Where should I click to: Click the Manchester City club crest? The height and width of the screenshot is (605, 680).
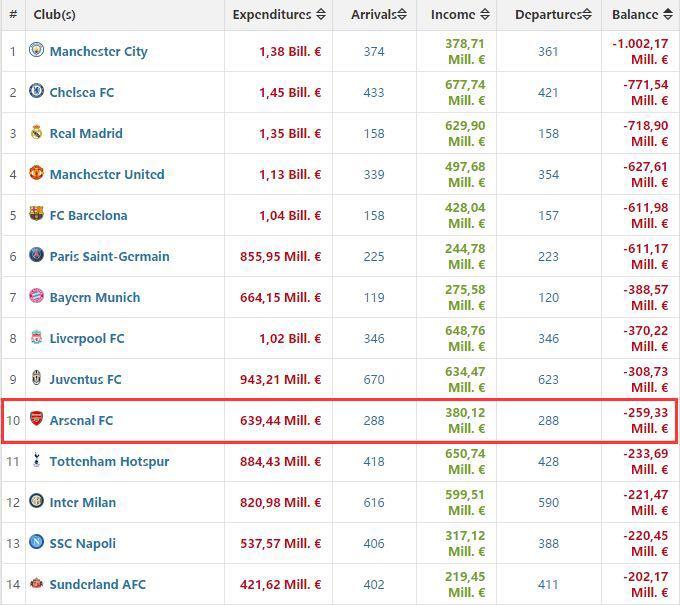click(x=37, y=51)
